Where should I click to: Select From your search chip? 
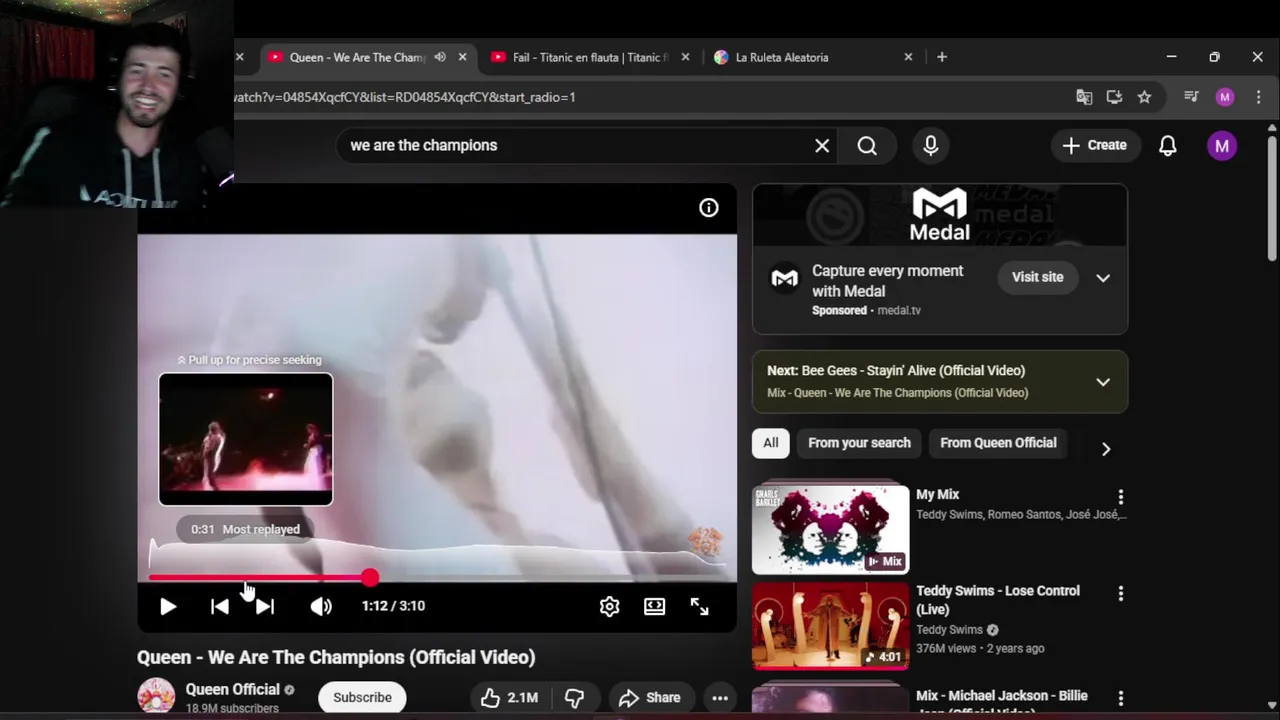click(859, 443)
